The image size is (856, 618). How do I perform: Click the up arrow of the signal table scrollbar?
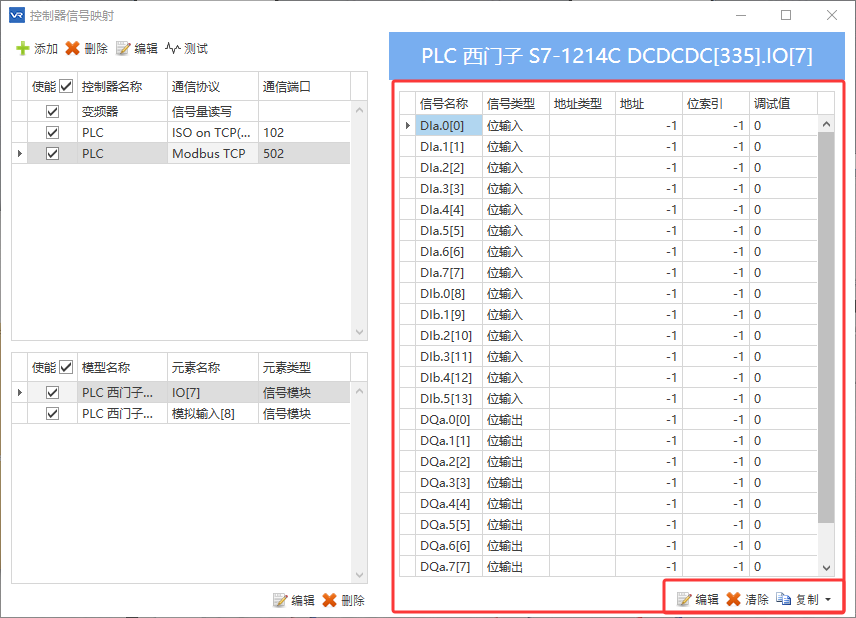pos(827,124)
